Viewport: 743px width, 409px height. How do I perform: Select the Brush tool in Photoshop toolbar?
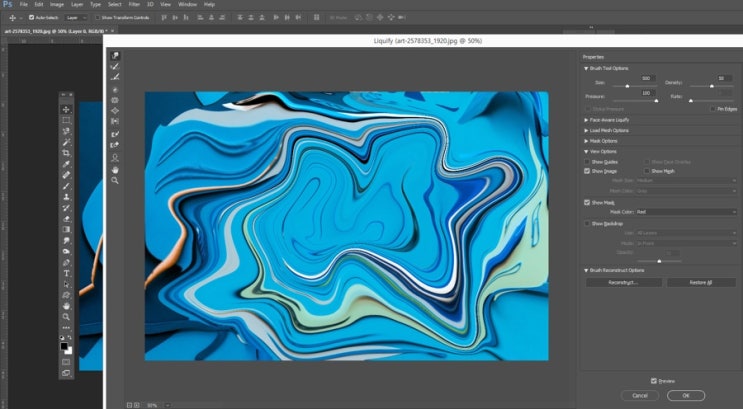click(x=66, y=186)
